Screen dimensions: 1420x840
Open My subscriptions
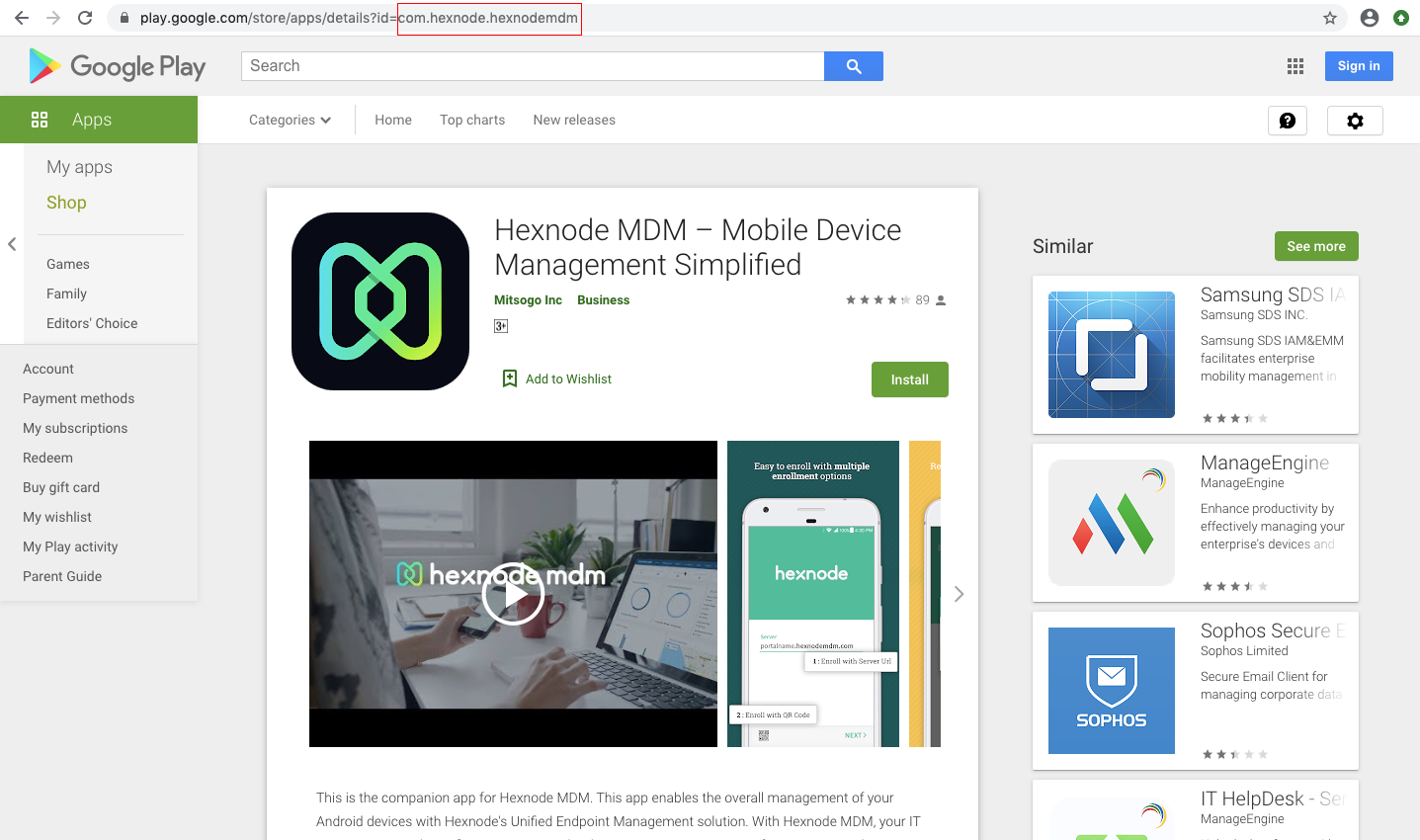pyautogui.click(x=75, y=428)
